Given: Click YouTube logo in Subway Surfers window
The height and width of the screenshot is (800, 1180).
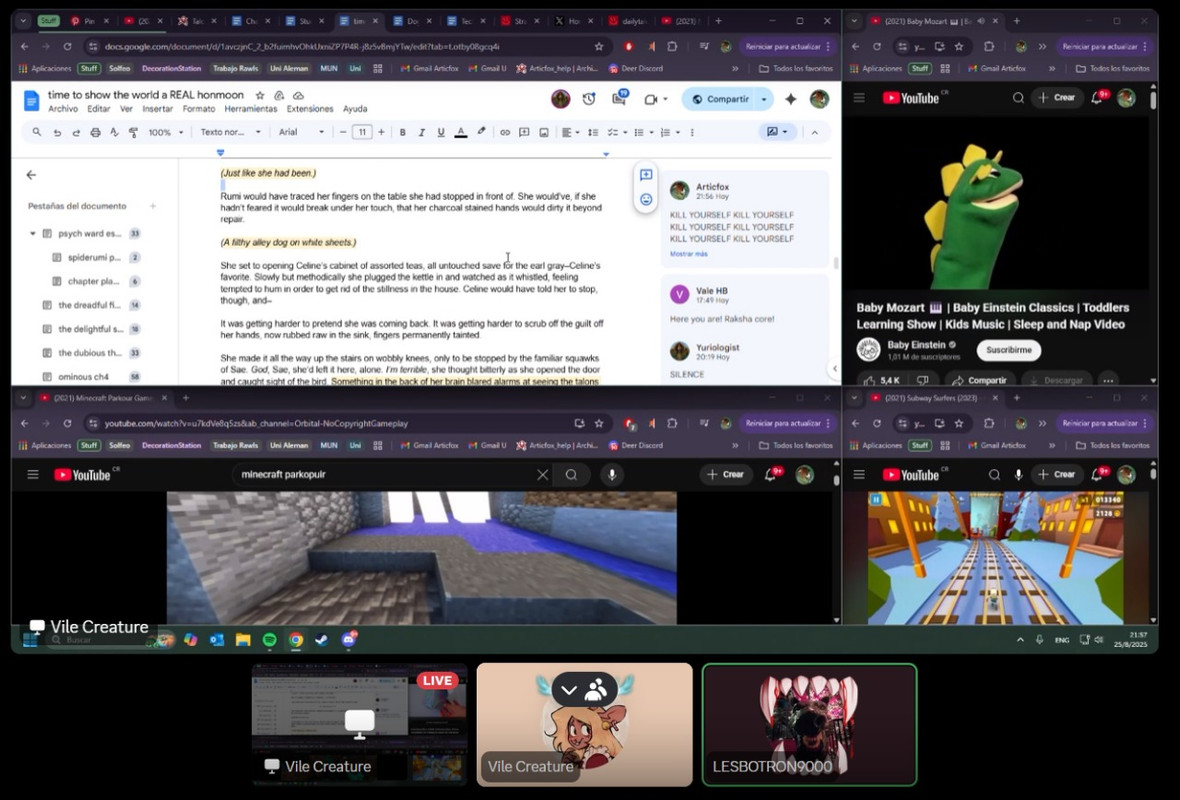Looking at the screenshot, I should click(x=911, y=475).
